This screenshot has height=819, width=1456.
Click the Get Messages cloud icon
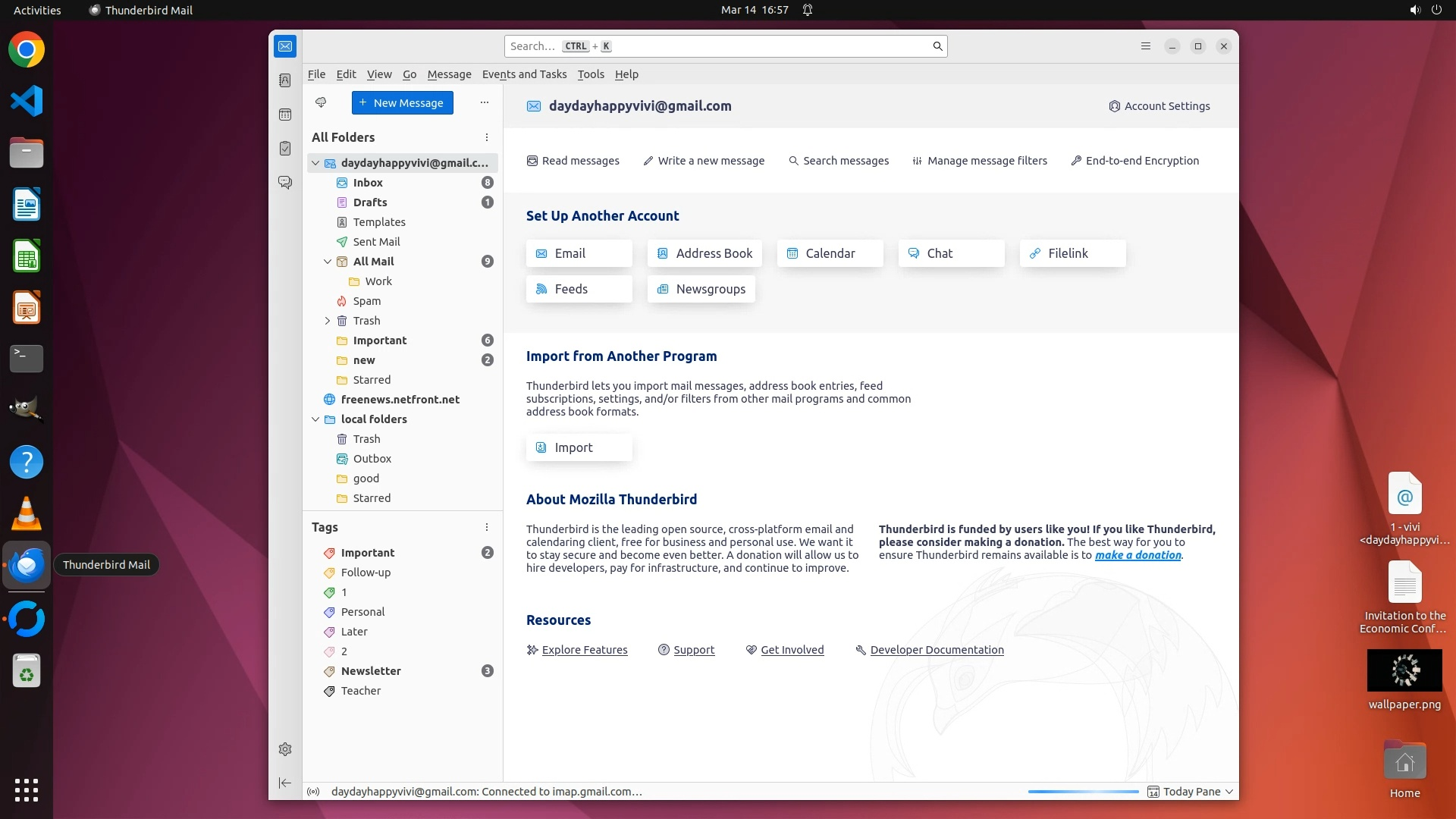pyautogui.click(x=321, y=102)
